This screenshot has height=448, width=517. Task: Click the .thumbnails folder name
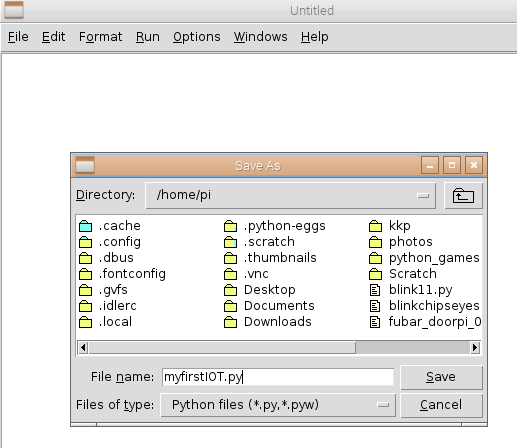click(x=280, y=258)
